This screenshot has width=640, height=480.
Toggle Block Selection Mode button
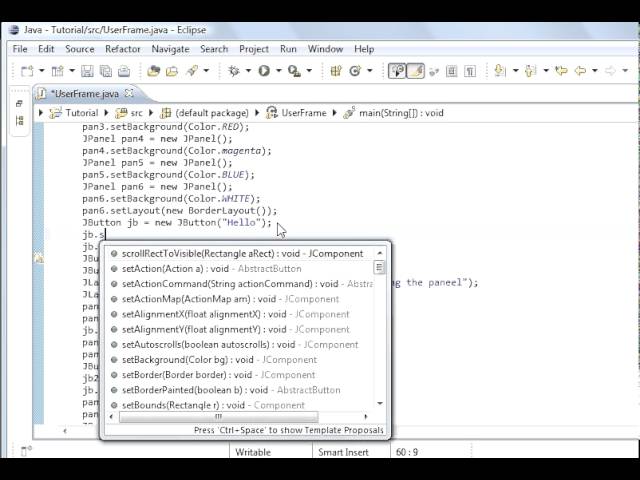tap(451, 71)
